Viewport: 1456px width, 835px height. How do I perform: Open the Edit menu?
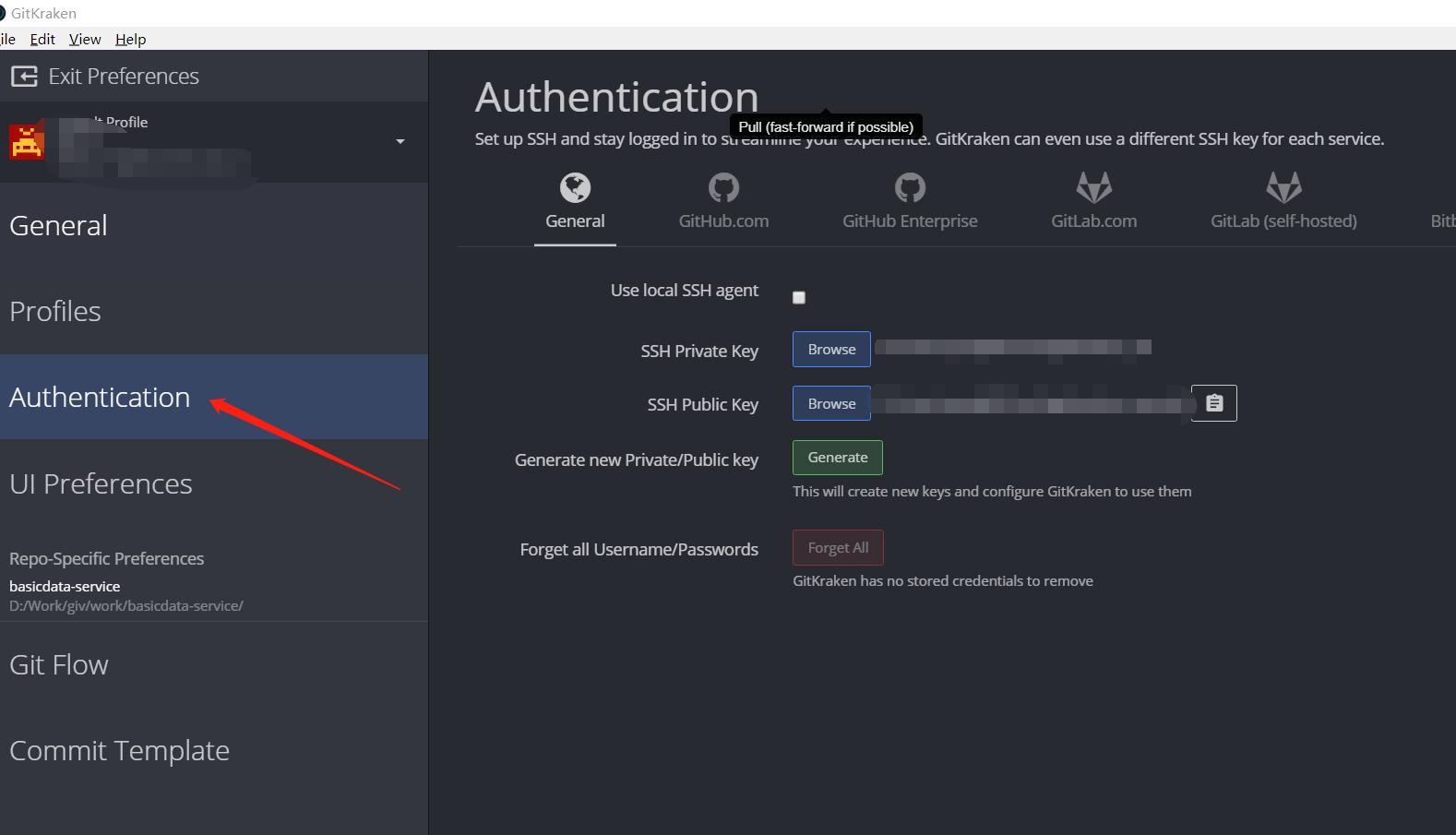[x=42, y=39]
